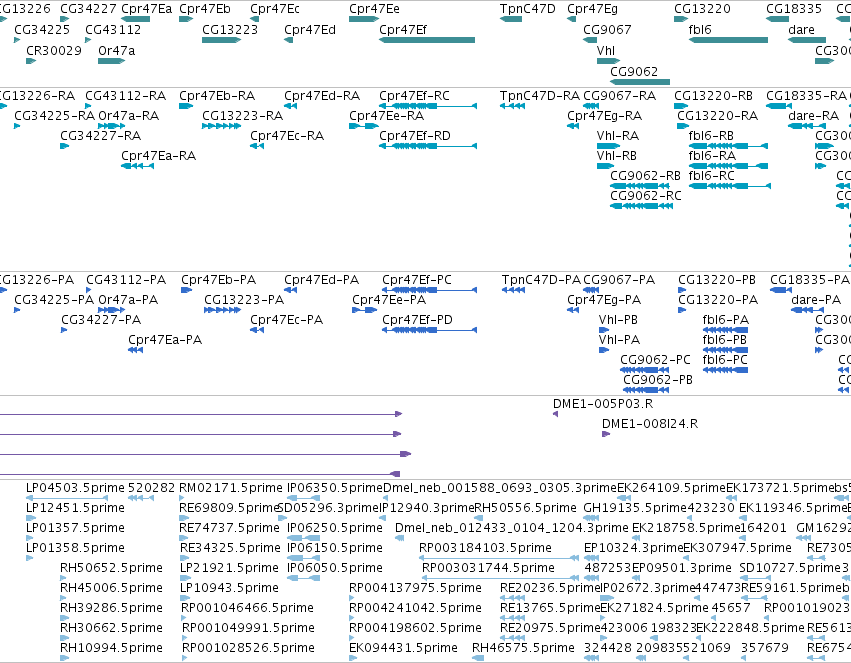Click protein Or47a-PA
The height and width of the screenshot is (663, 851).
tap(111, 310)
